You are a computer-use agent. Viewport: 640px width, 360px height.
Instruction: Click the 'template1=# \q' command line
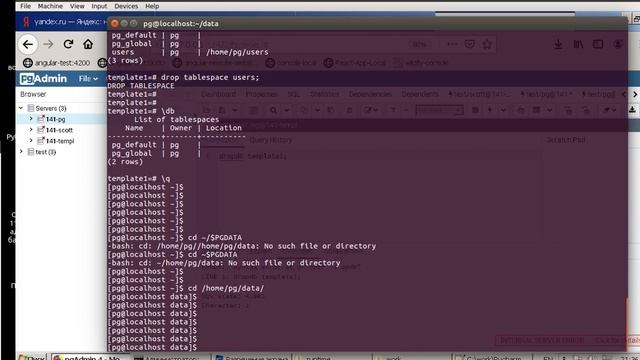[139, 178]
